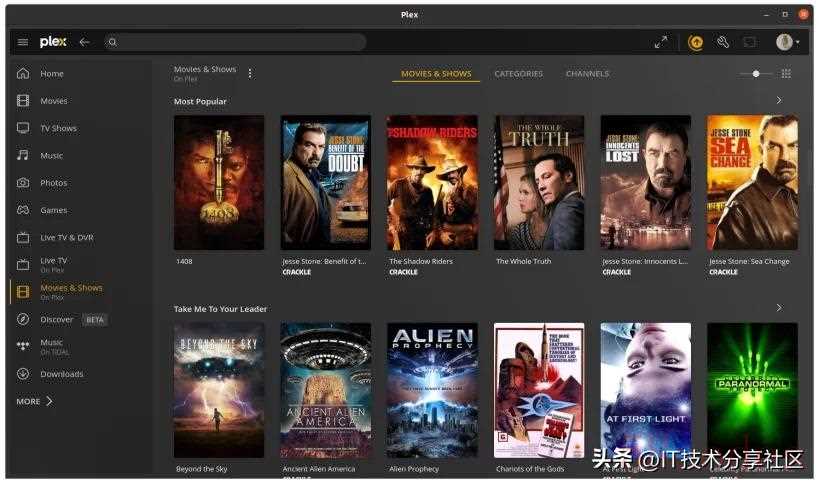This screenshot has height=484, width=819.
Task: Open The Whole Truth poster
Action: (x=539, y=183)
